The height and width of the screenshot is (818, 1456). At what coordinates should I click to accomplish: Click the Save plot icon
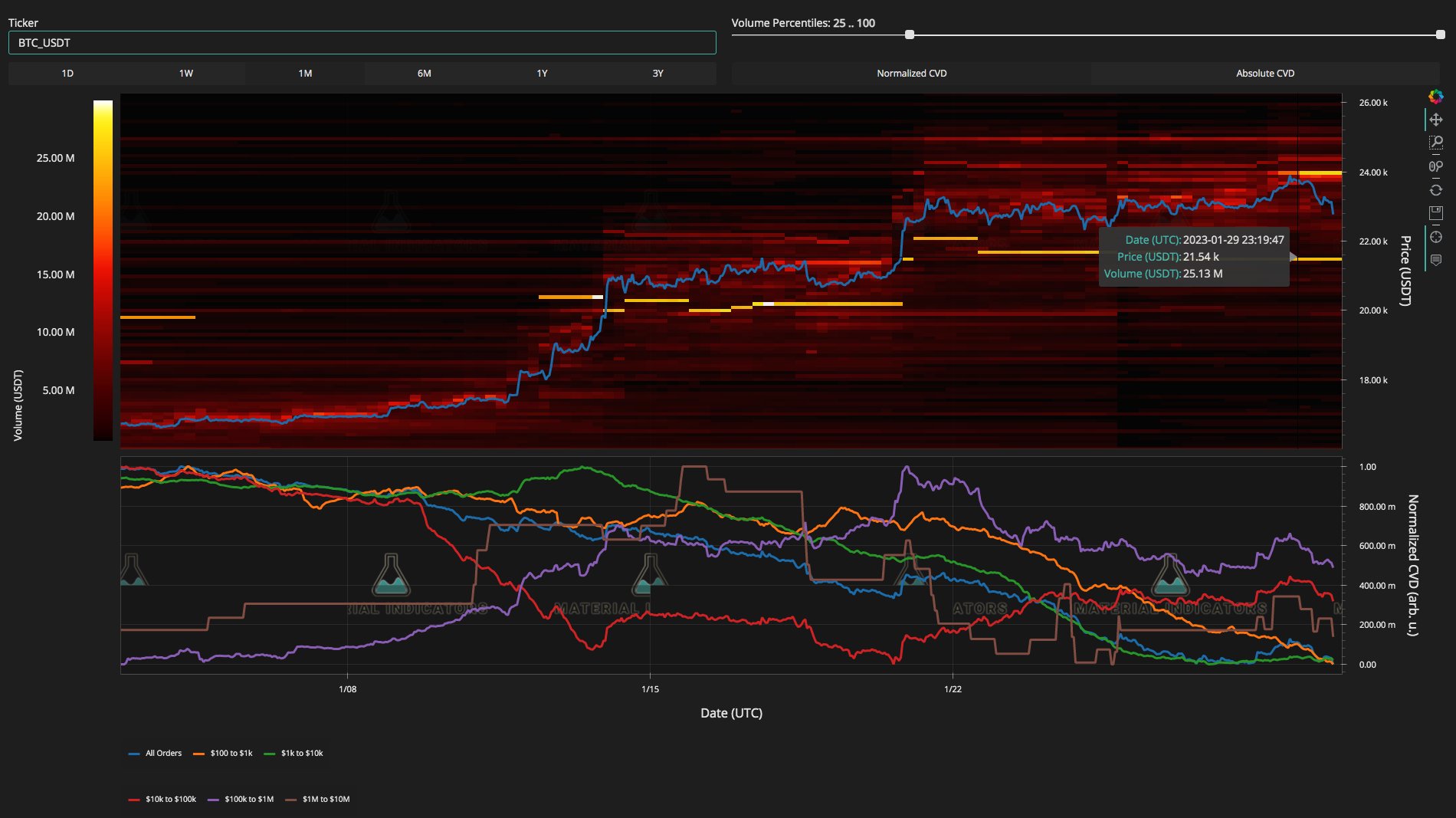coord(1436,212)
